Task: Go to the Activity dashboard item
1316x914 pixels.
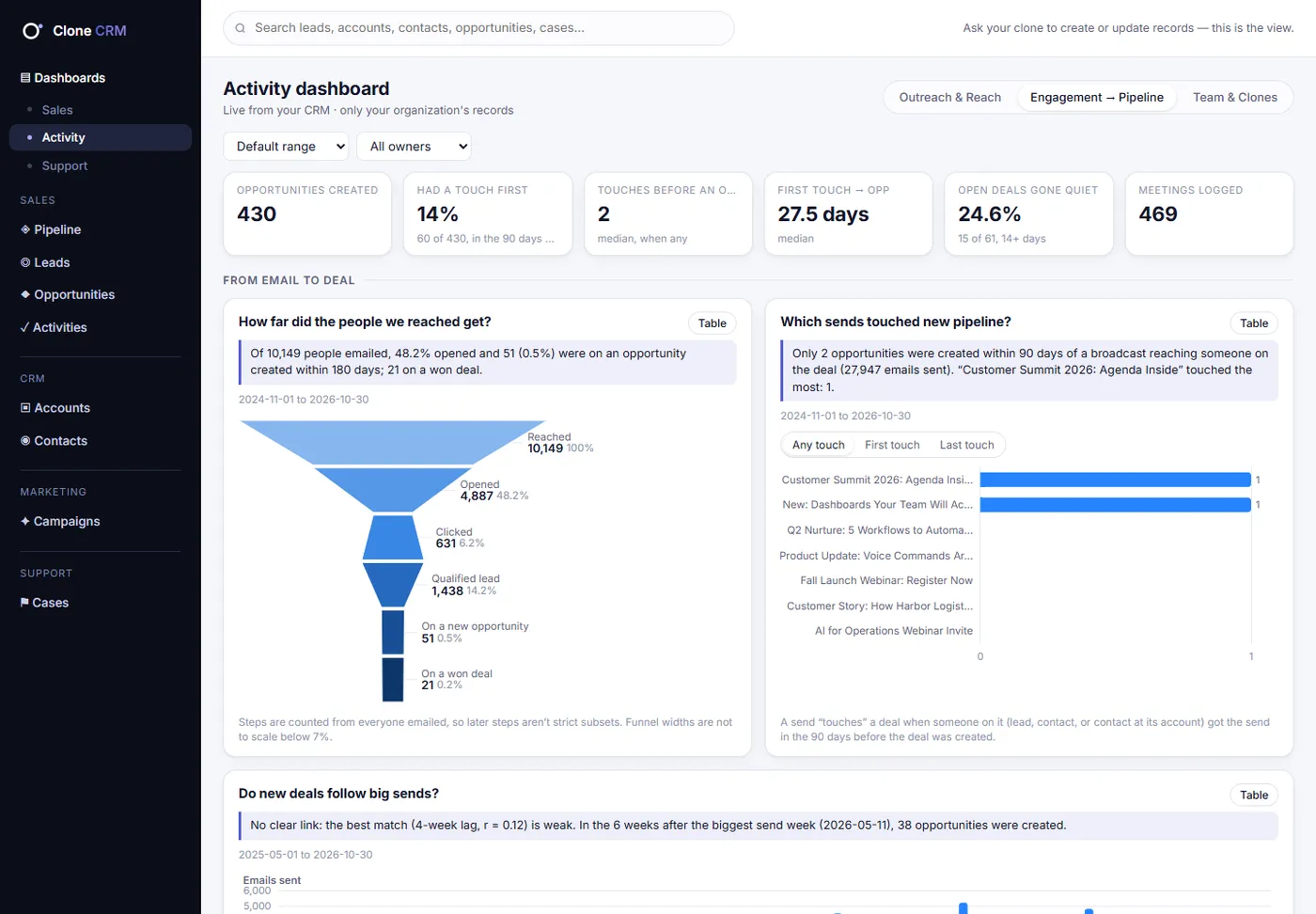Action: pos(101,137)
